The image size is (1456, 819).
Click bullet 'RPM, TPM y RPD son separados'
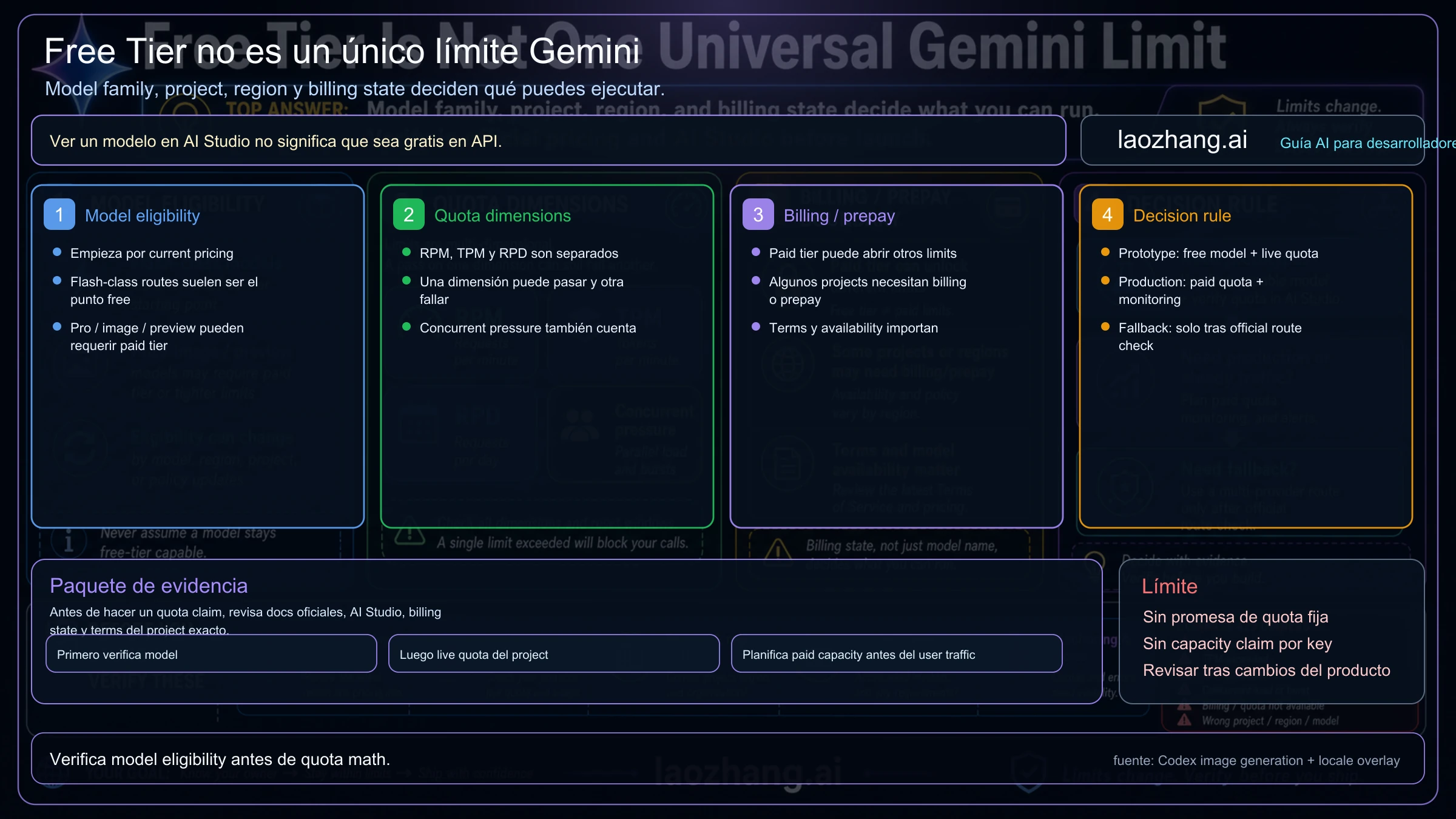coord(519,254)
